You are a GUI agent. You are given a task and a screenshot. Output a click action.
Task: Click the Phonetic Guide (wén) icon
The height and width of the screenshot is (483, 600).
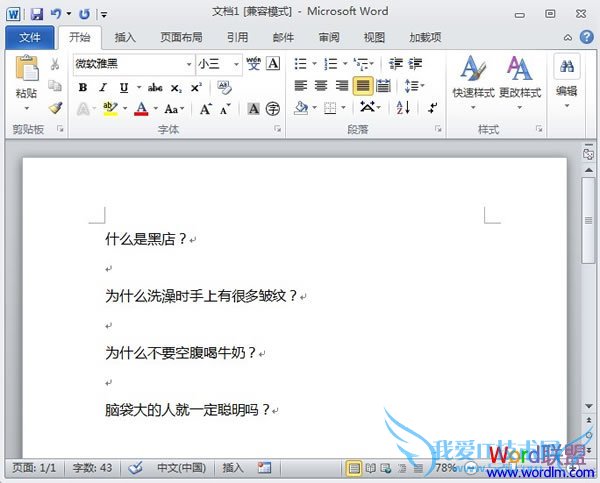pos(253,64)
